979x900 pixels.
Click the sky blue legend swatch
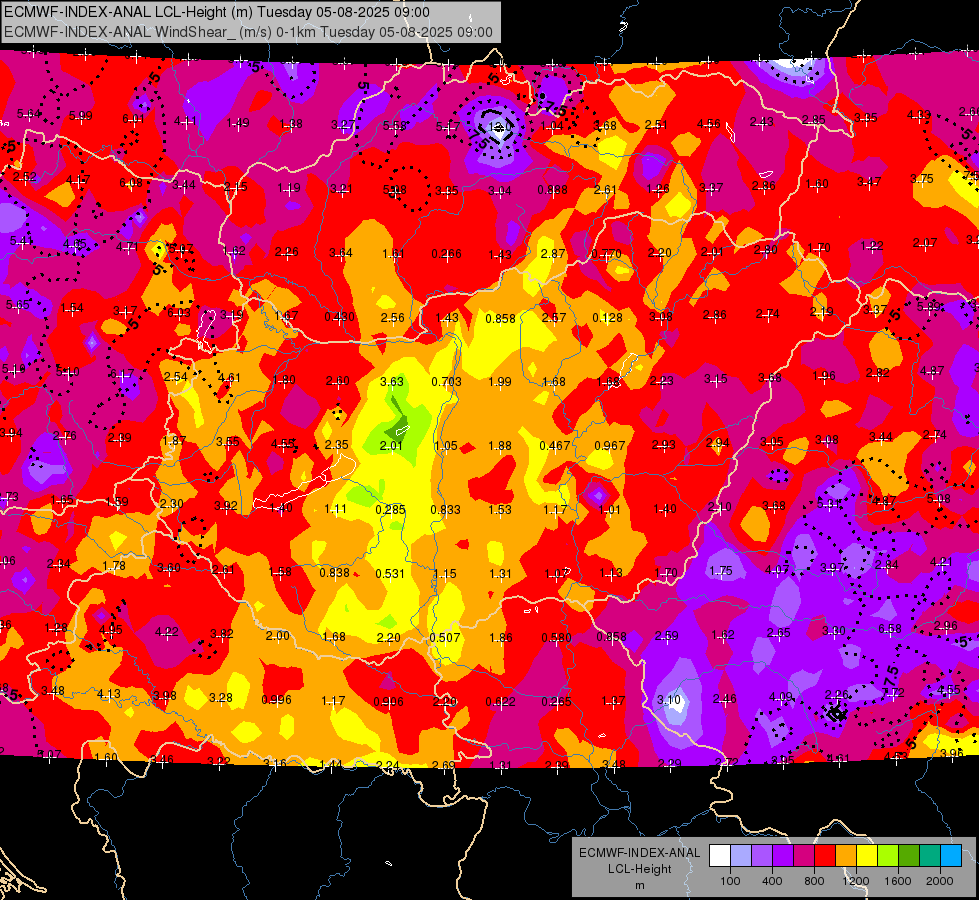(x=951, y=856)
